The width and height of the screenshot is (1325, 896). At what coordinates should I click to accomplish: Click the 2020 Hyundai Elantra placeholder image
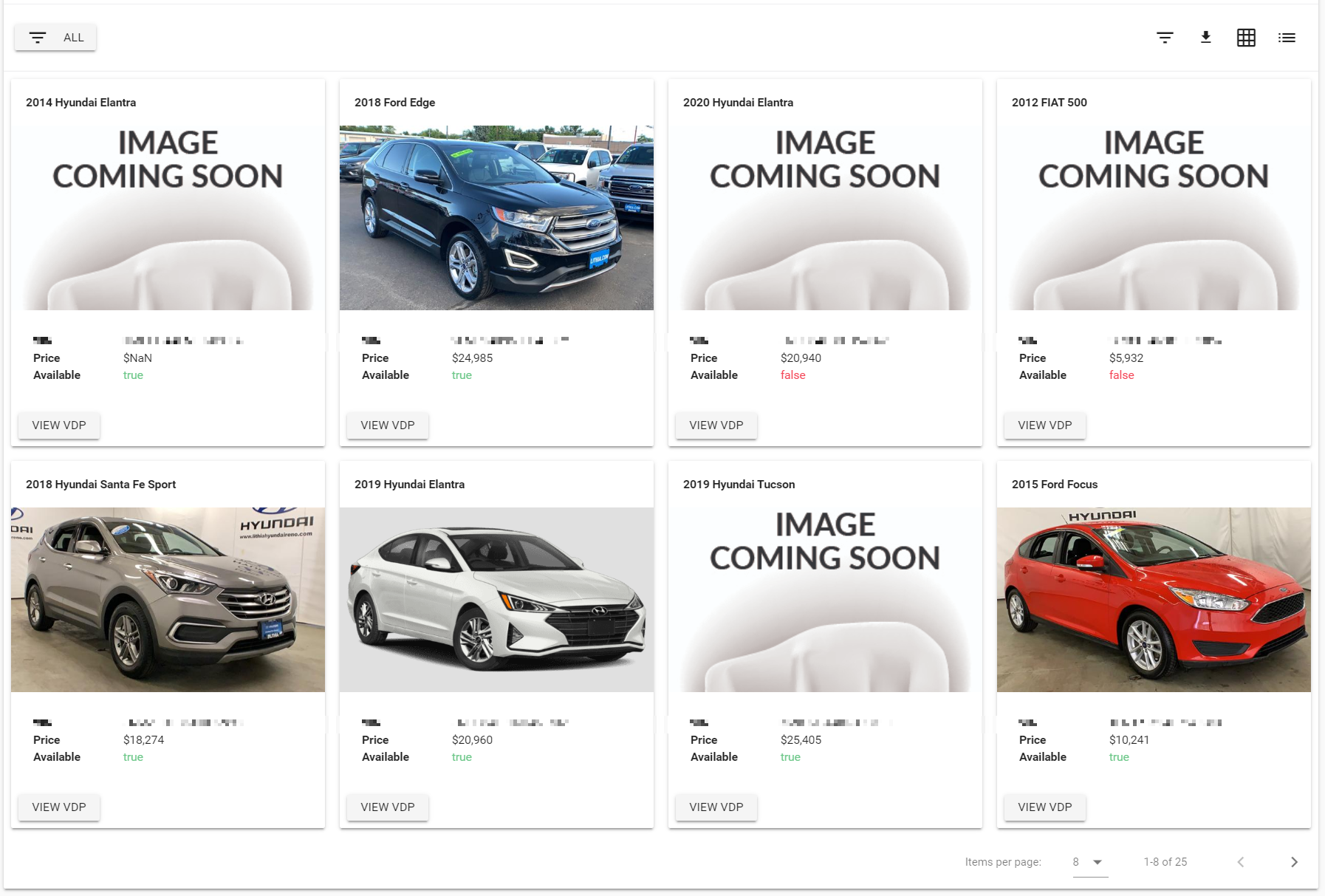(825, 218)
